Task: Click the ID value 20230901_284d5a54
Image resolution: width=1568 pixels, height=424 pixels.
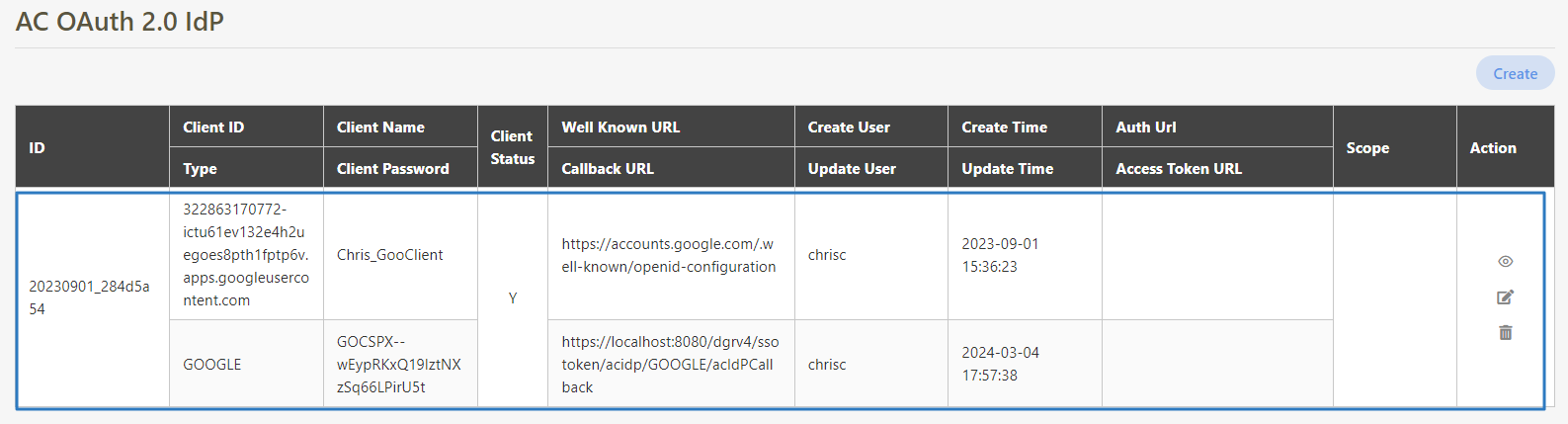Action: 89,297
